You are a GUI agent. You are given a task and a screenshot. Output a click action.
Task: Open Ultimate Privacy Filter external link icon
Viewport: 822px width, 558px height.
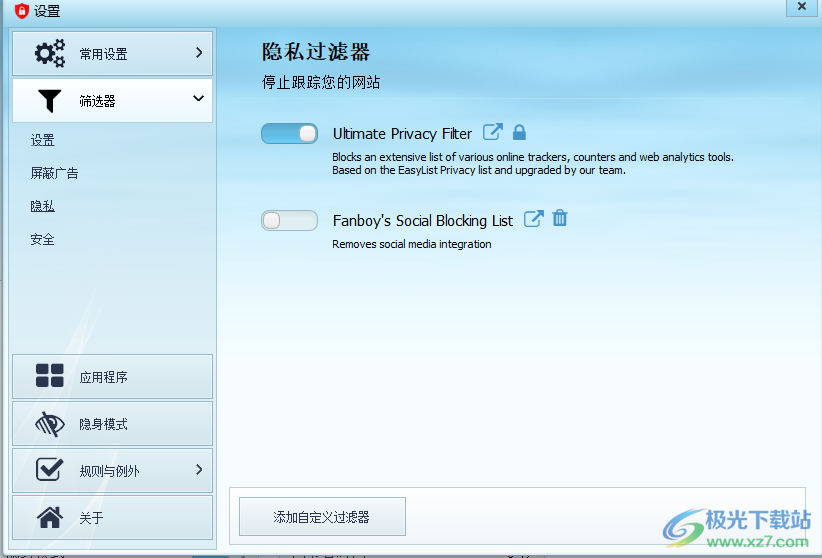pyautogui.click(x=493, y=132)
